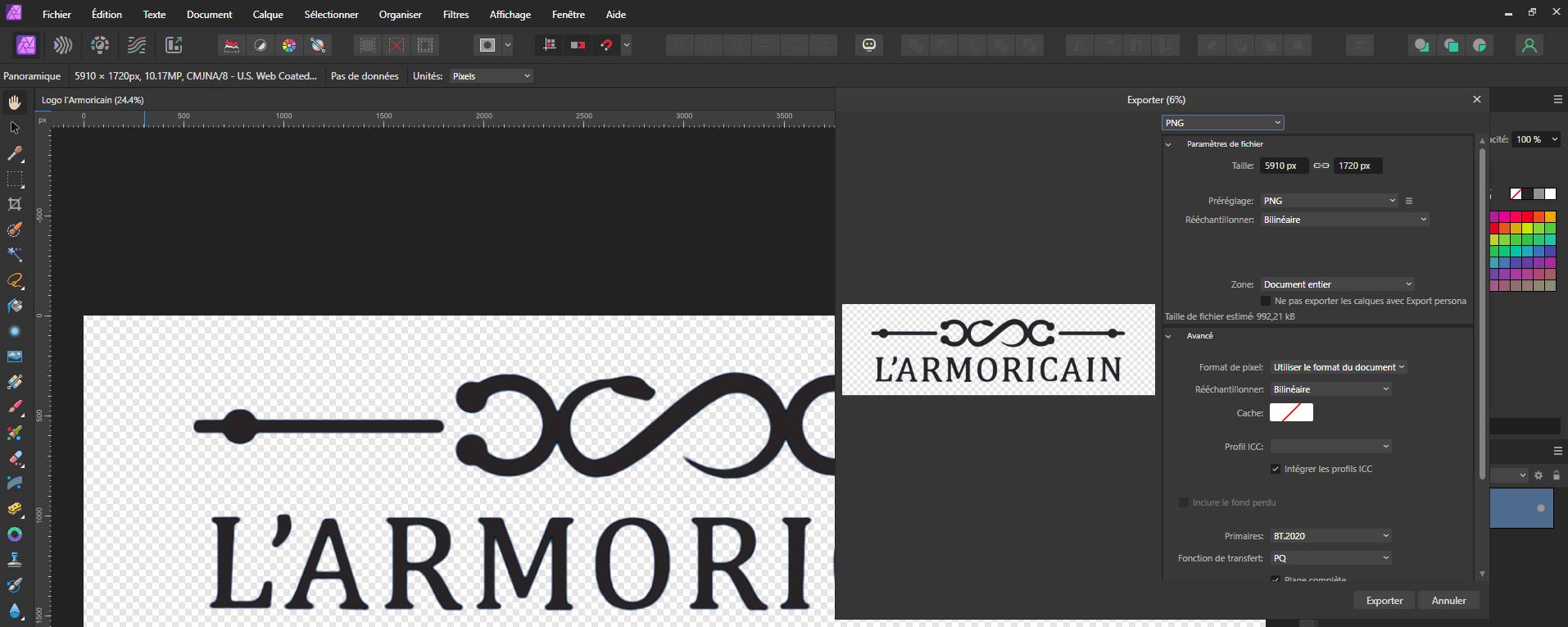Select the Hand view tool

tap(15, 102)
